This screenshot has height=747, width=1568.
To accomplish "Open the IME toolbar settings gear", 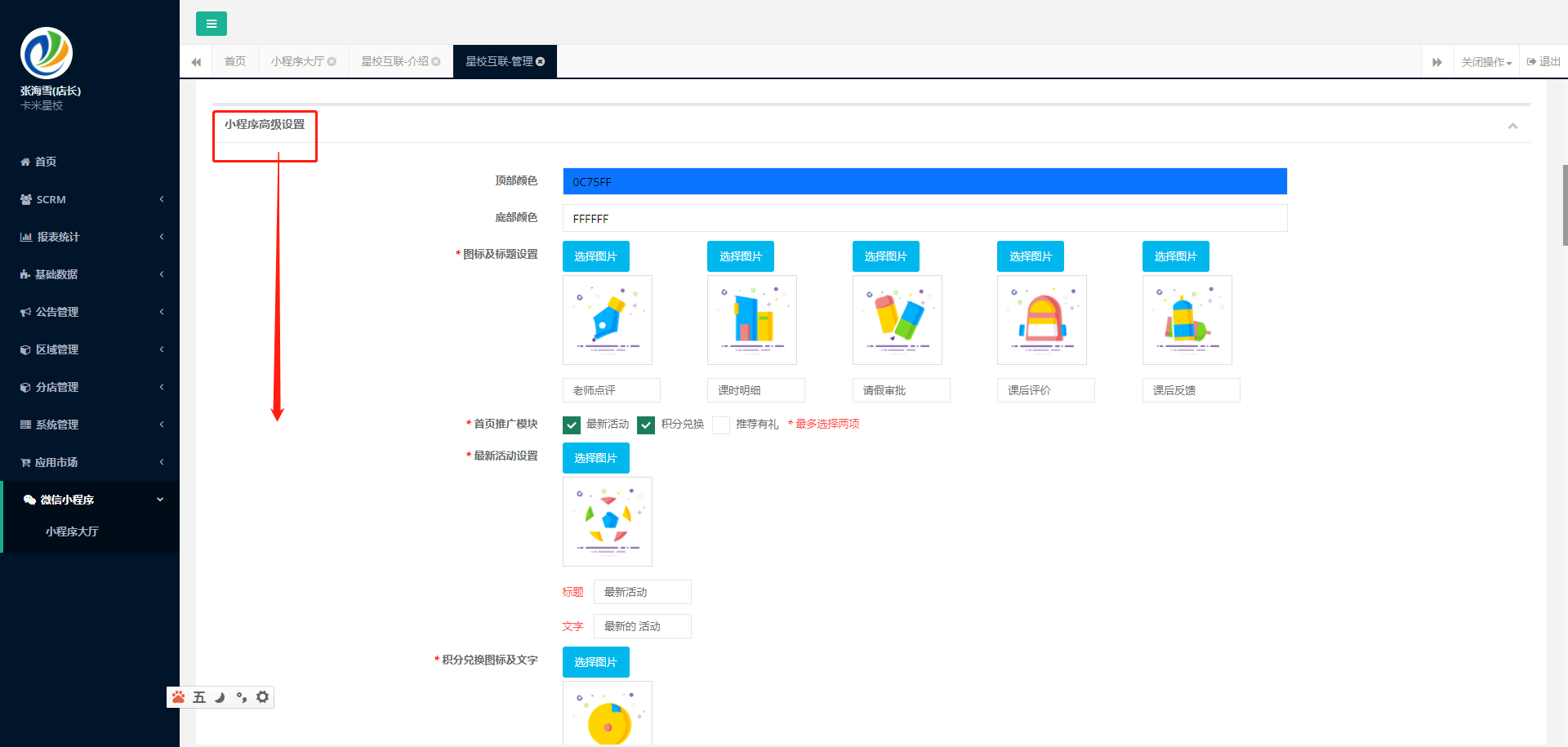I will (x=262, y=697).
